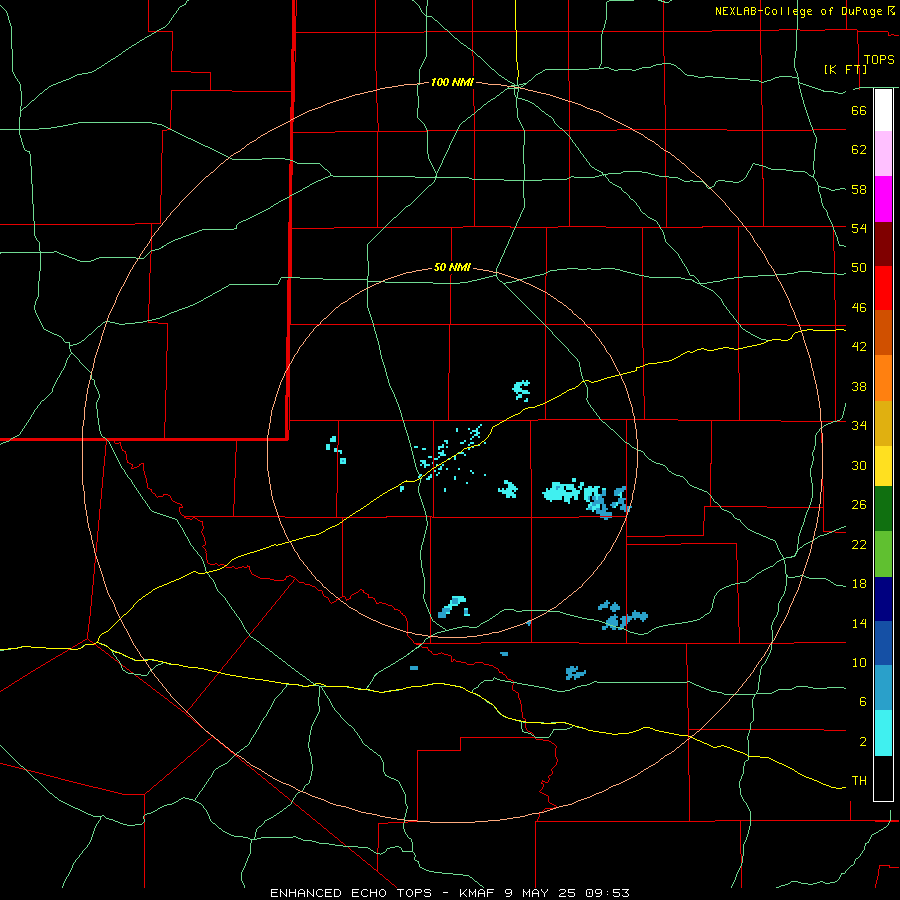The height and width of the screenshot is (900, 900).
Task: Click the legend value 34
Action: (859, 426)
